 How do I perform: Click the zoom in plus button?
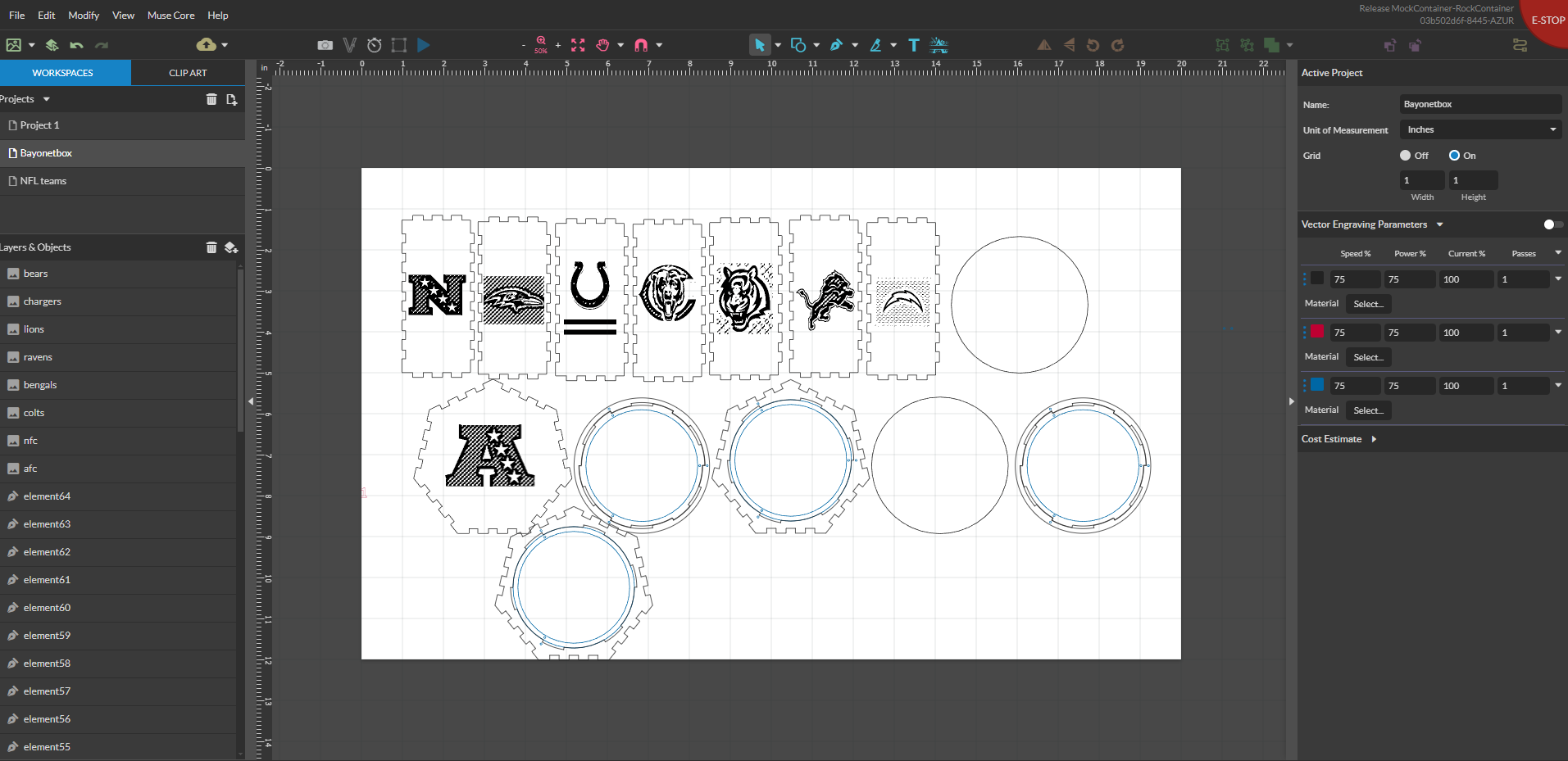(558, 46)
